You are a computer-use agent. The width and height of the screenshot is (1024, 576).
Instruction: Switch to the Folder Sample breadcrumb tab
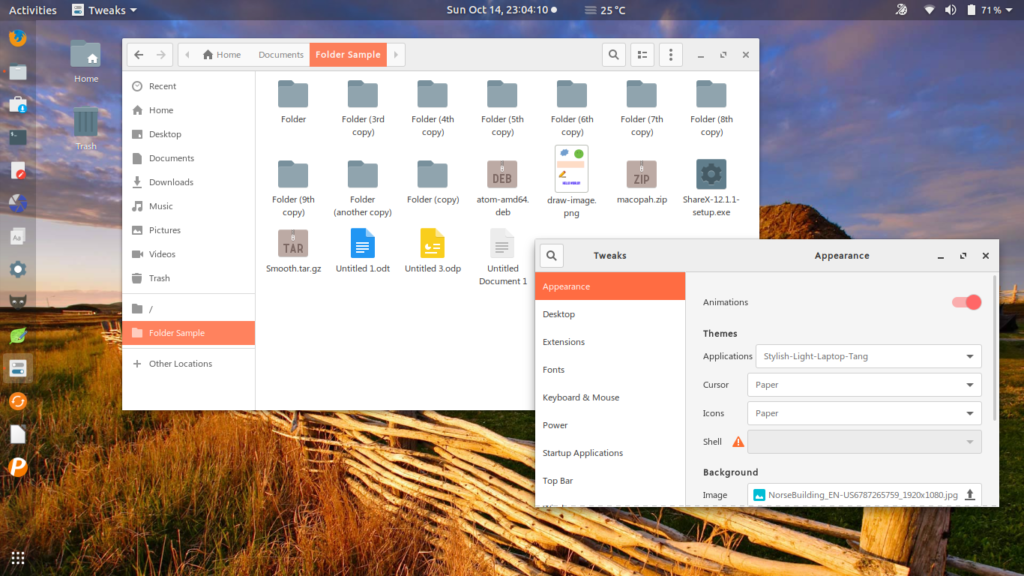coord(347,55)
